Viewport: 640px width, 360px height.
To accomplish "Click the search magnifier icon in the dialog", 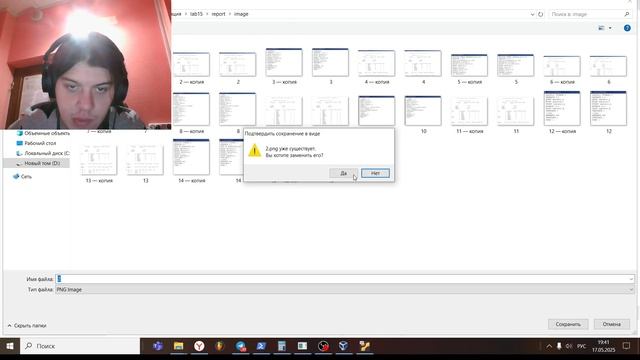I will pos(627,14).
